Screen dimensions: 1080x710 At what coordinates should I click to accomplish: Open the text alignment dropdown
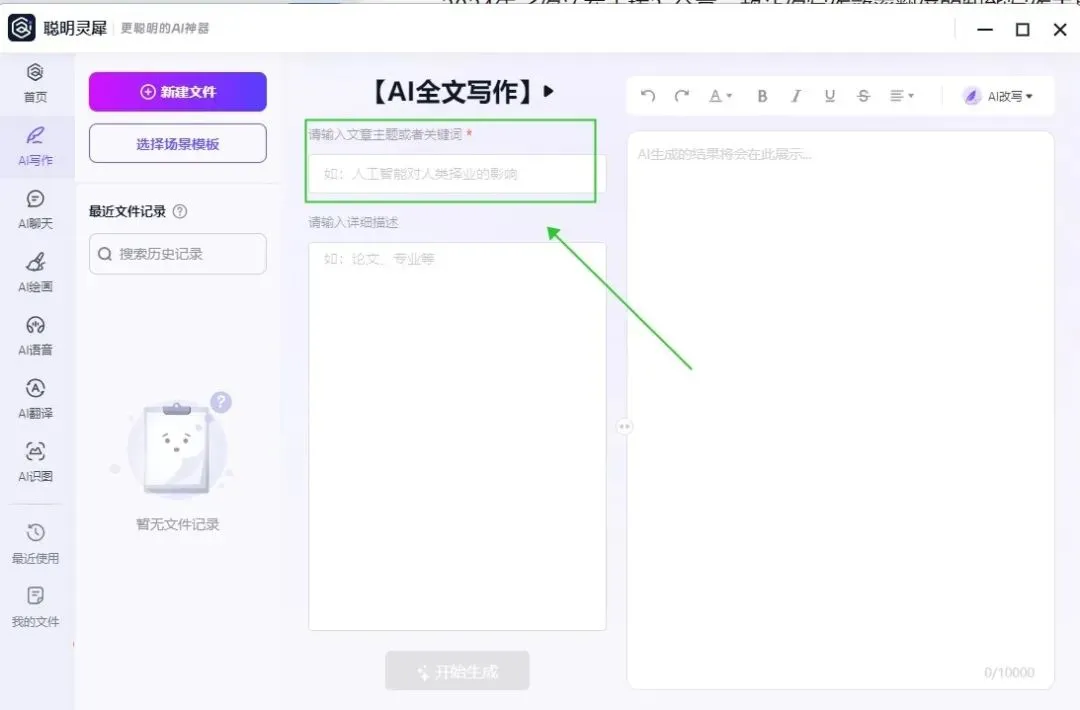[x=901, y=96]
